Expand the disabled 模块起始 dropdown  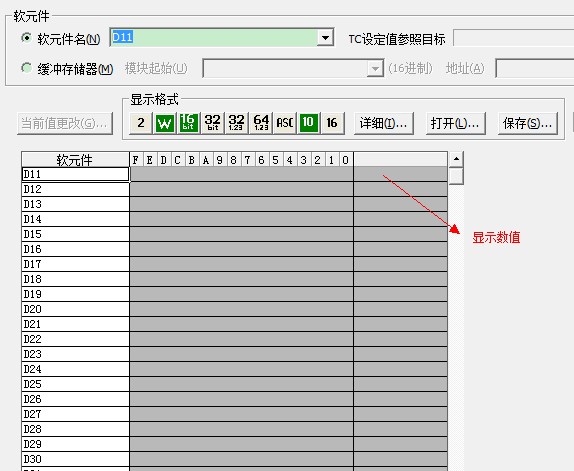point(375,68)
